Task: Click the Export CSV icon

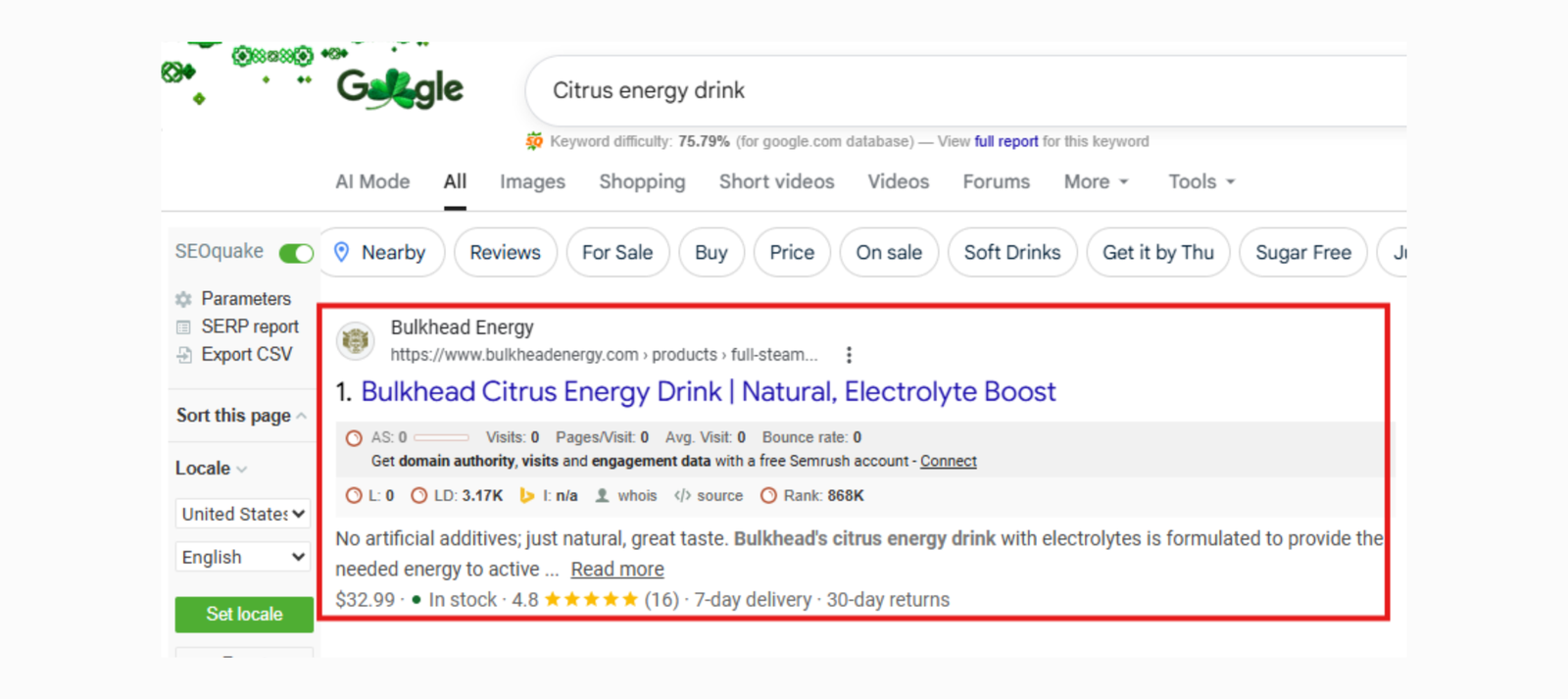Action: pyautogui.click(x=183, y=355)
